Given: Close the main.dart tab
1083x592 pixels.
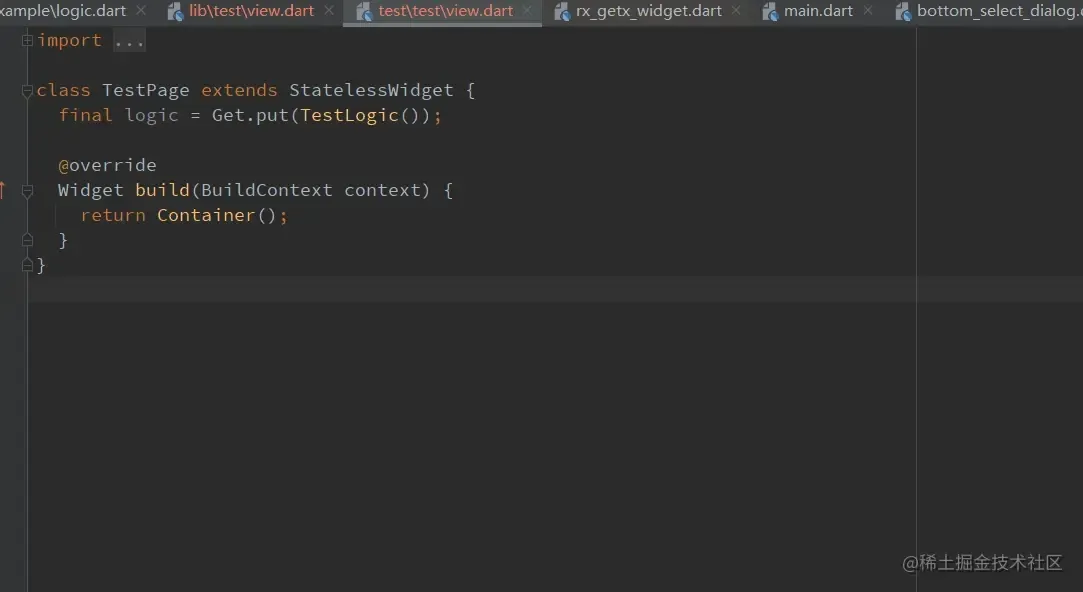Looking at the screenshot, I should (868, 10).
